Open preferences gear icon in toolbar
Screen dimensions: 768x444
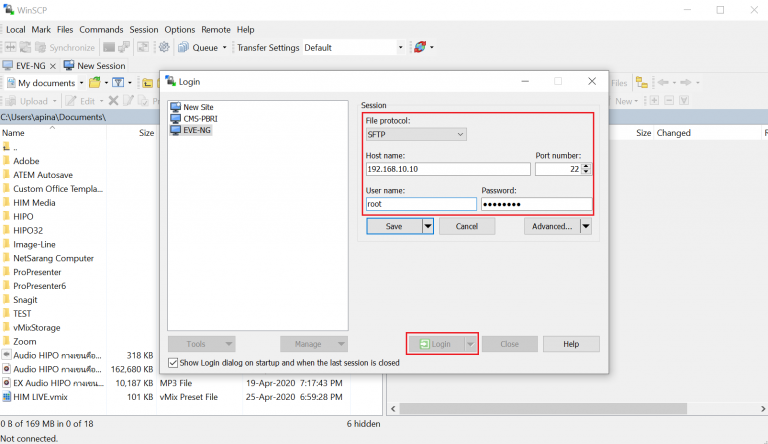pyautogui.click(x=164, y=47)
